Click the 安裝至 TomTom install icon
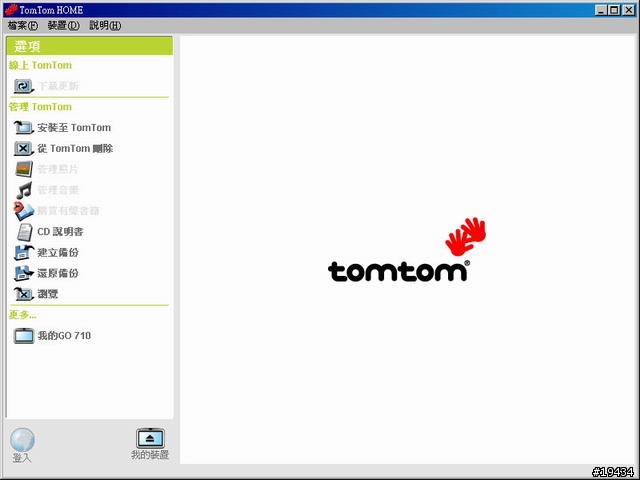 click(24, 127)
